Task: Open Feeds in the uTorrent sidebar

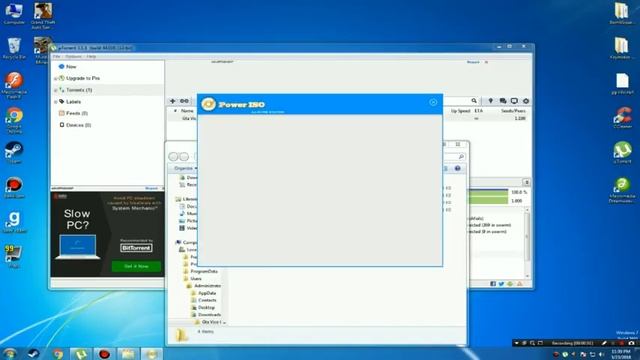Action: pyautogui.click(x=77, y=113)
